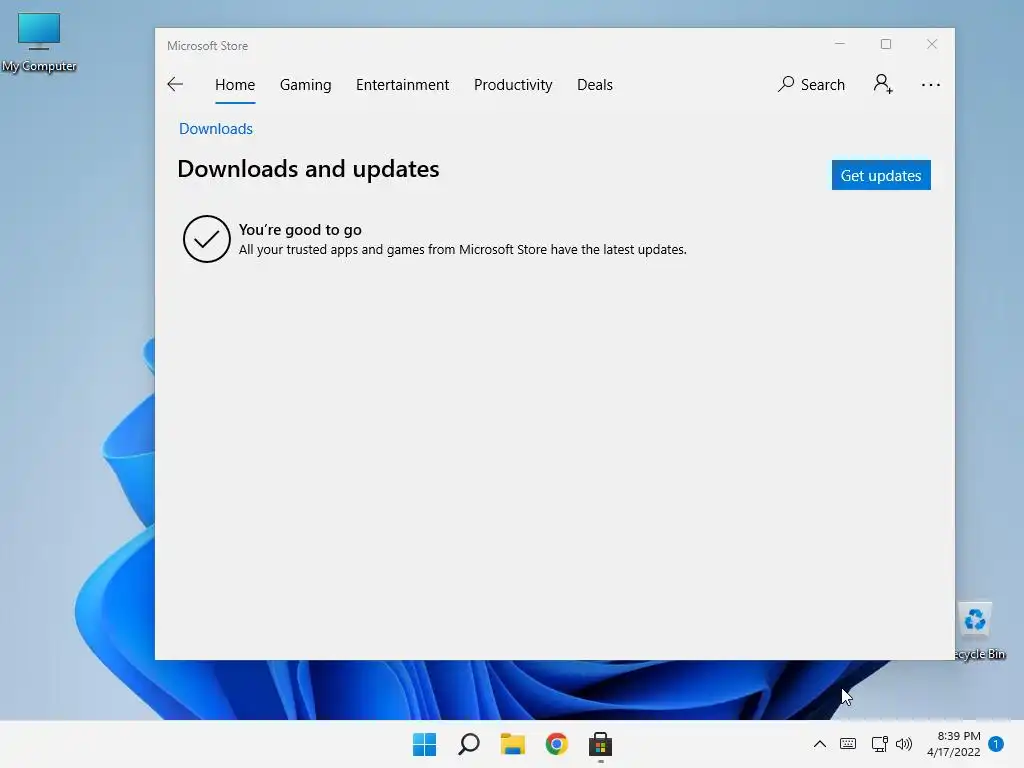The width and height of the screenshot is (1024, 768).
Task: Click the volume speaker tray icon
Action: pyautogui.click(x=904, y=744)
